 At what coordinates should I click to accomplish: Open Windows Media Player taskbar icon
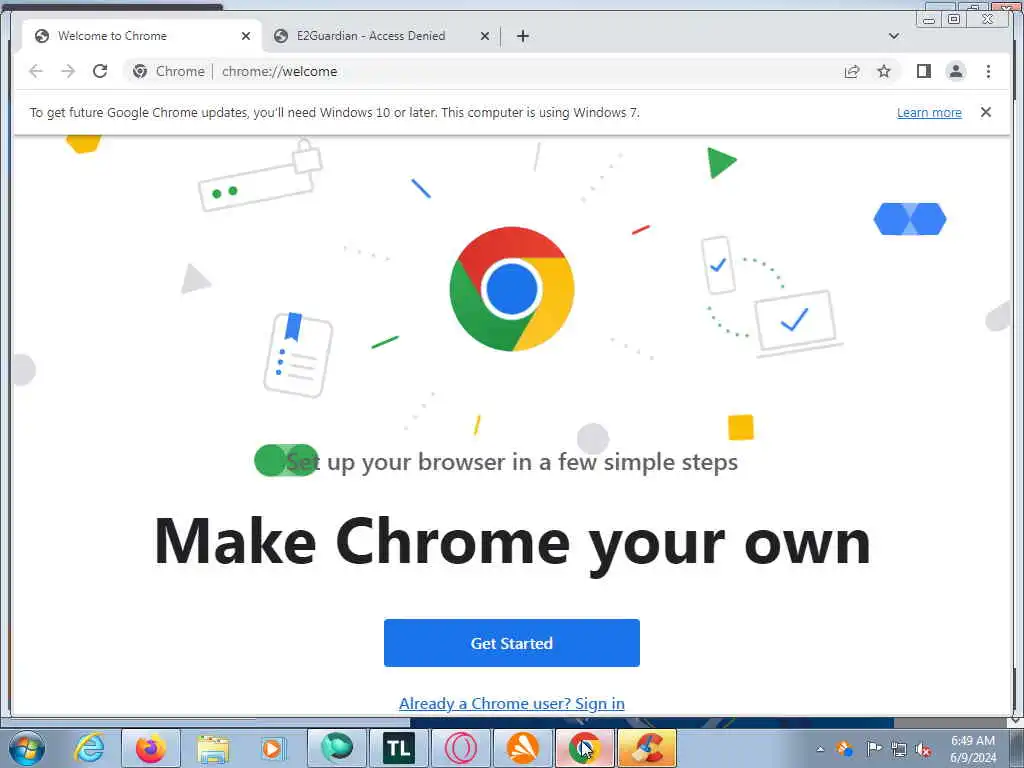273,748
